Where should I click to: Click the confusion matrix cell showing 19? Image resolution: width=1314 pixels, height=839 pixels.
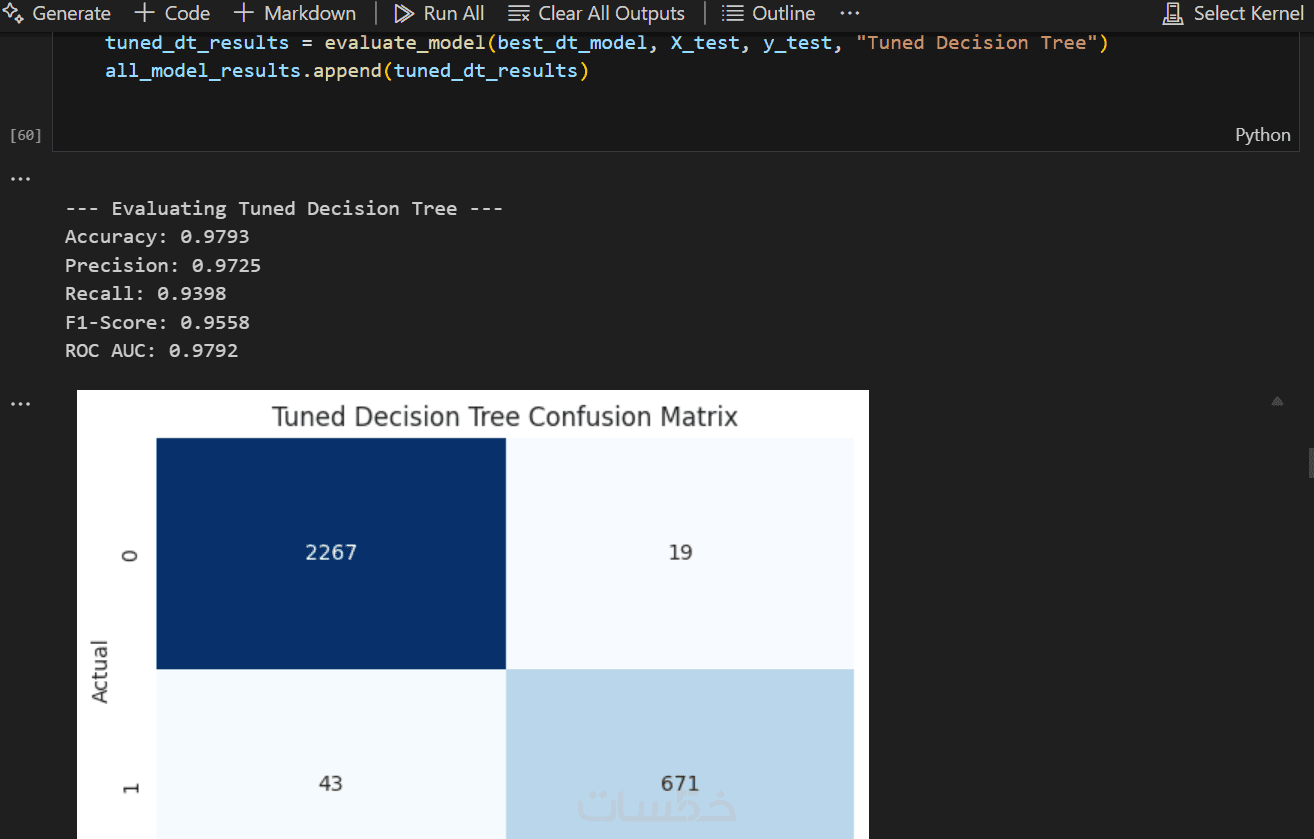tap(680, 552)
